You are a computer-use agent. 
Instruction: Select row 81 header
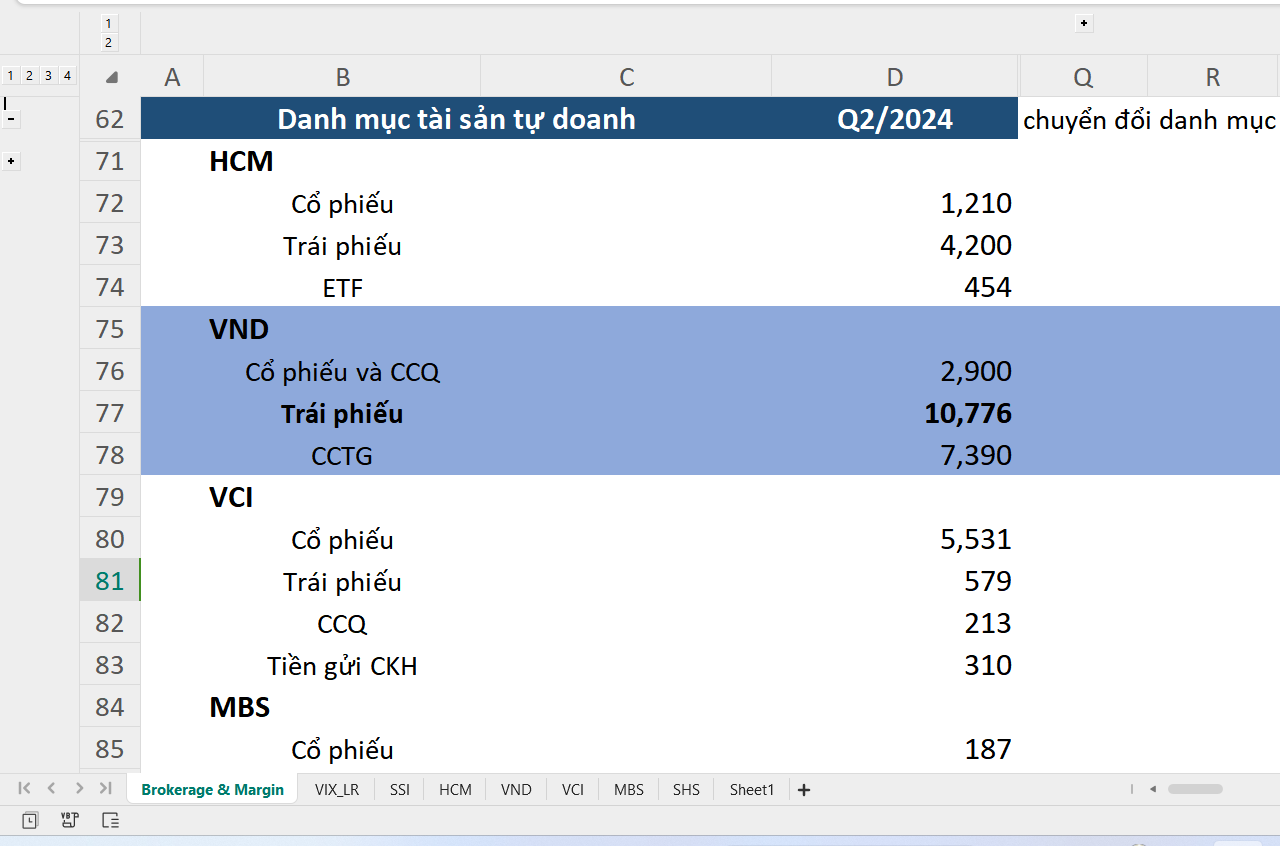coord(110,581)
